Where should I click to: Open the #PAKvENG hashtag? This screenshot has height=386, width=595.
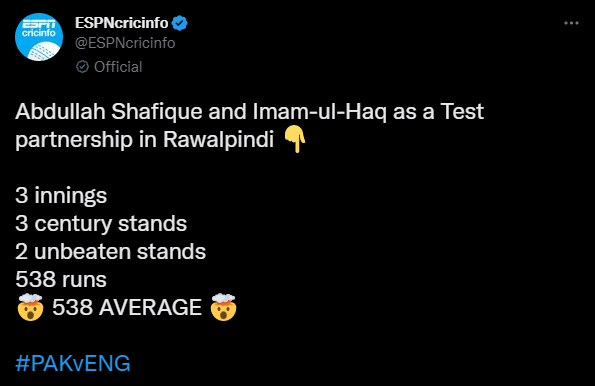(73, 363)
